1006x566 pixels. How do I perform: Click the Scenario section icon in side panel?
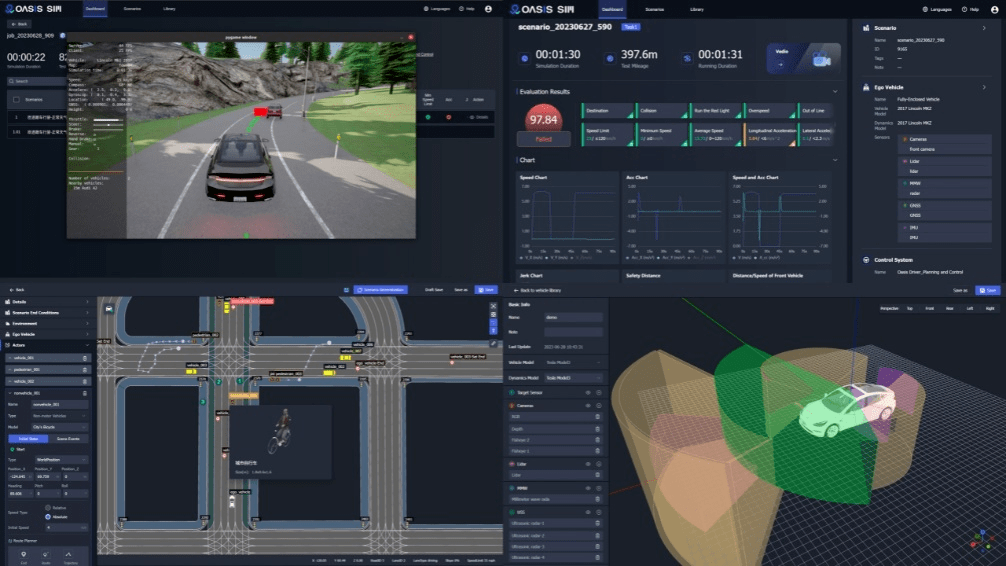point(866,28)
